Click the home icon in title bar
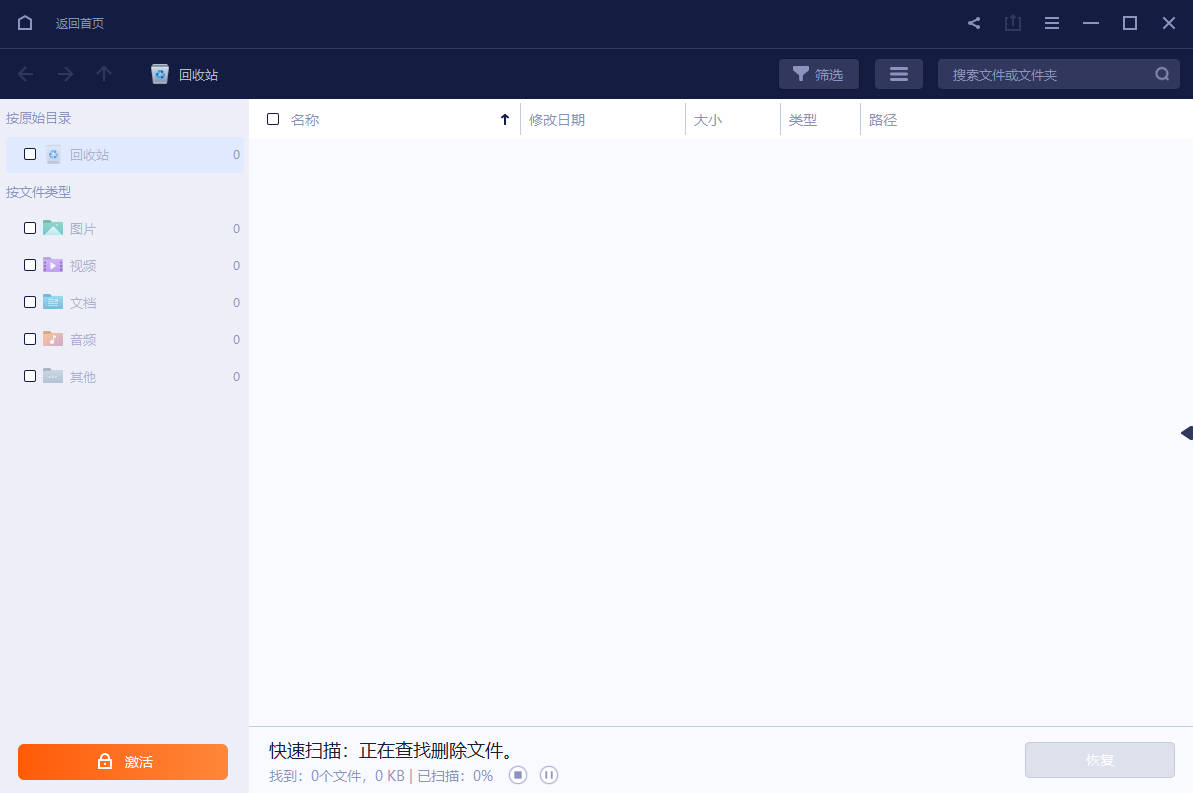This screenshot has height=793, width=1193. [x=25, y=23]
